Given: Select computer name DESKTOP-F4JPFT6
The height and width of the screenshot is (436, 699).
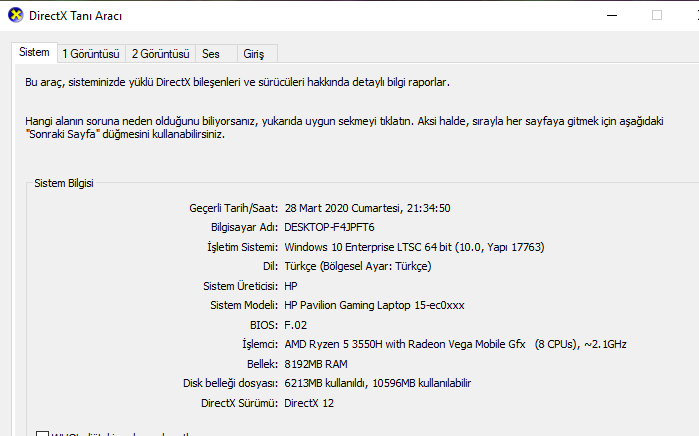Looking at the screenshot, I should point(329,227).
